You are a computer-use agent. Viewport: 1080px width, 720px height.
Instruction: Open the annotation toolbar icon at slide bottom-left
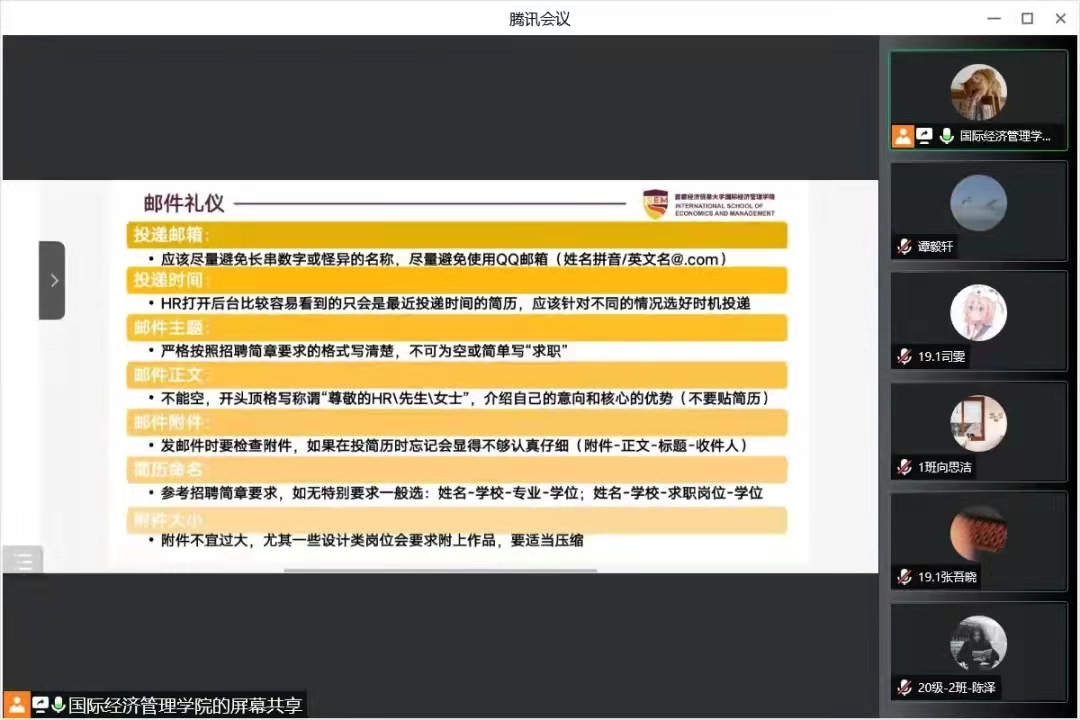tap(22, 561)
